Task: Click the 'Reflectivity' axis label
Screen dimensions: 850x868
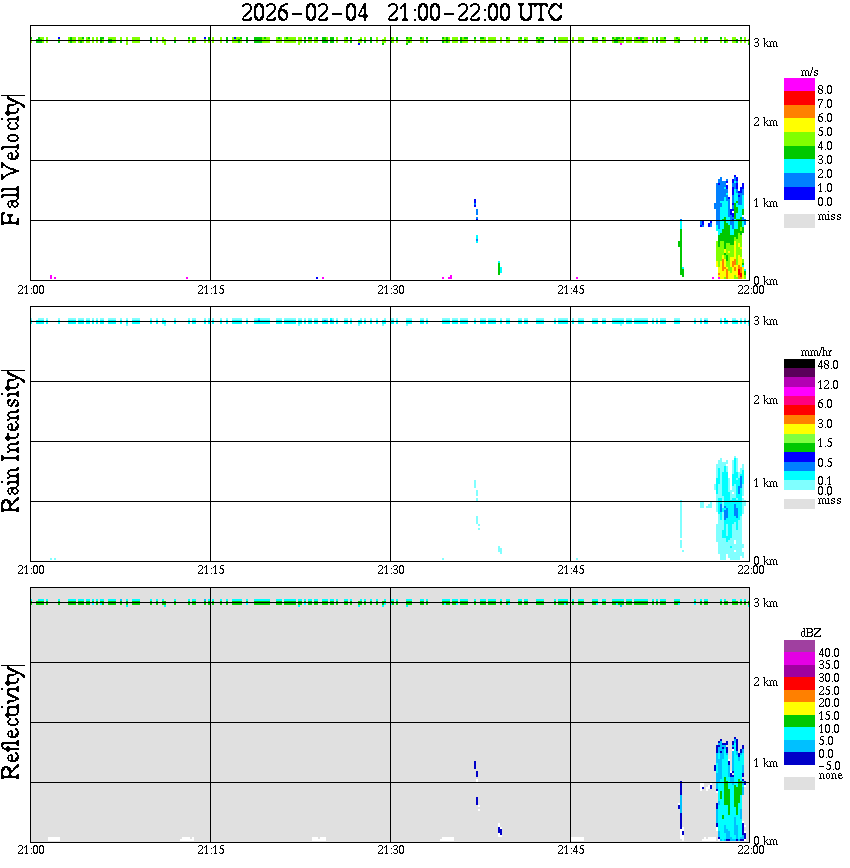Action: (12, 722)
